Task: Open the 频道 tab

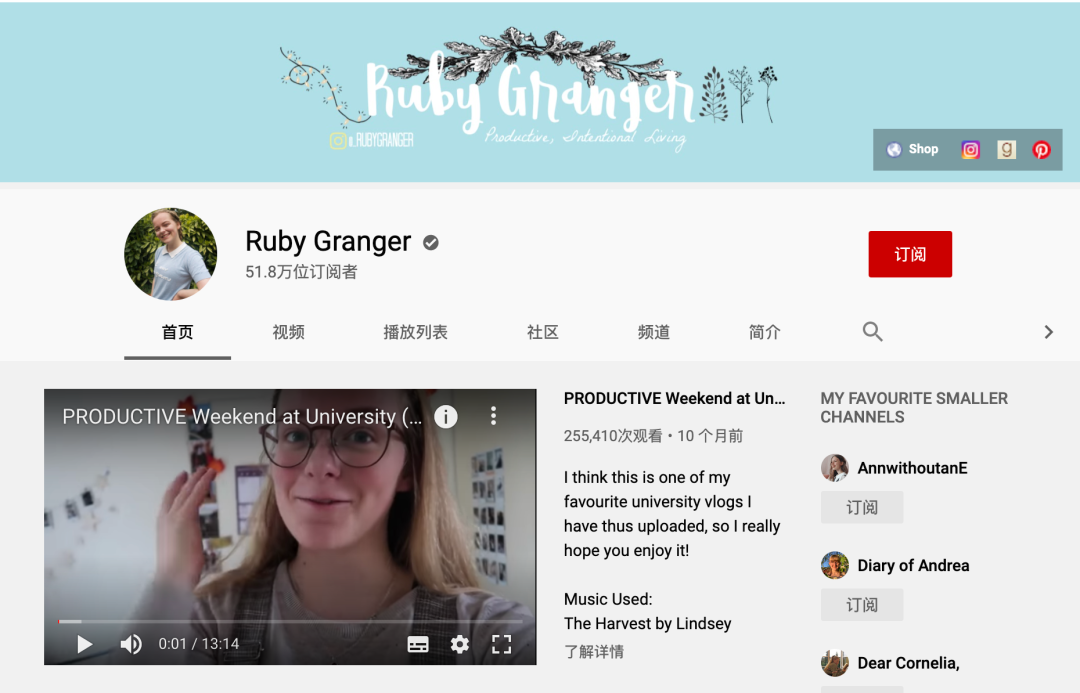Action: [654, 333]
